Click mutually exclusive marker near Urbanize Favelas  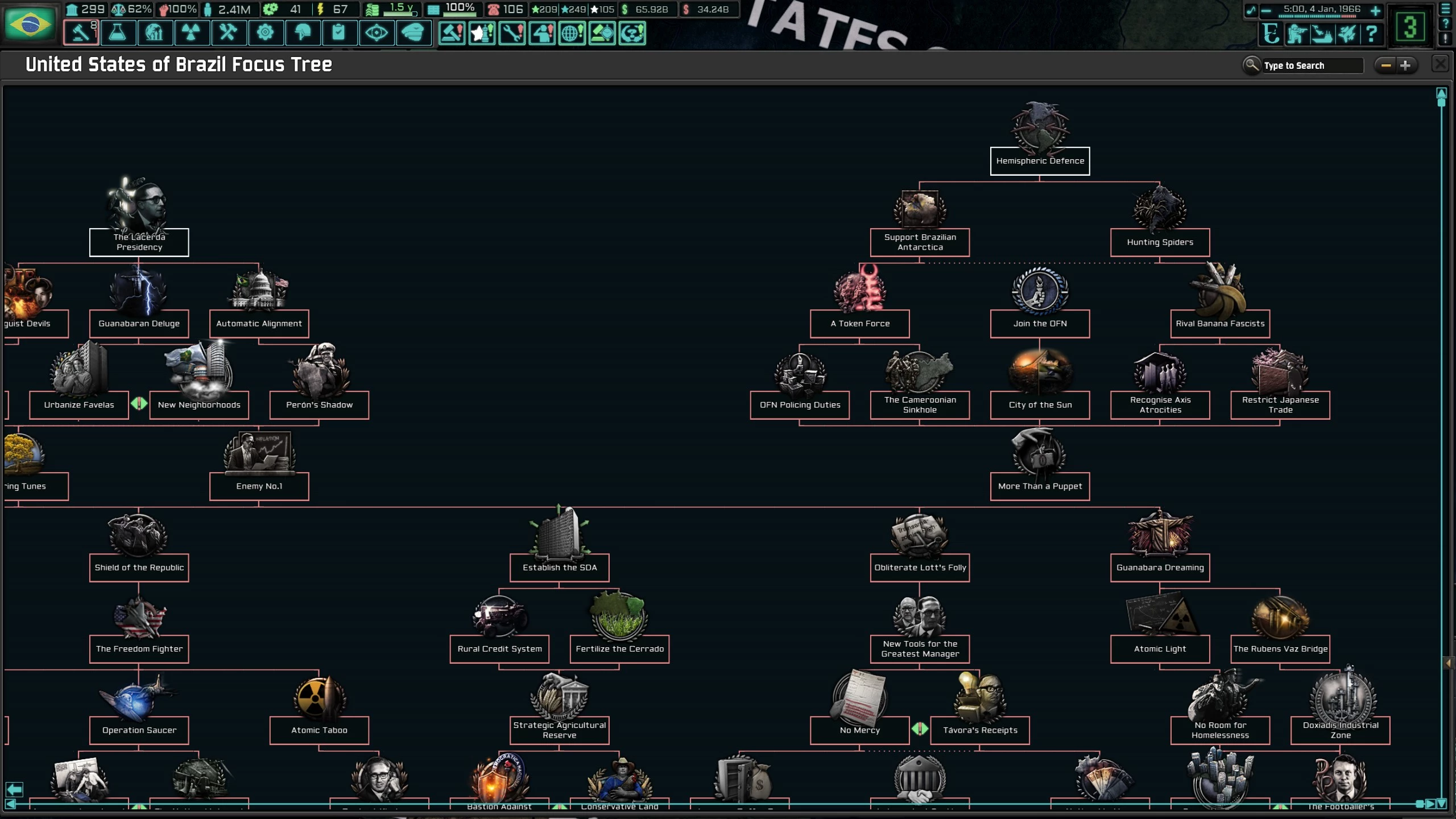139,404
